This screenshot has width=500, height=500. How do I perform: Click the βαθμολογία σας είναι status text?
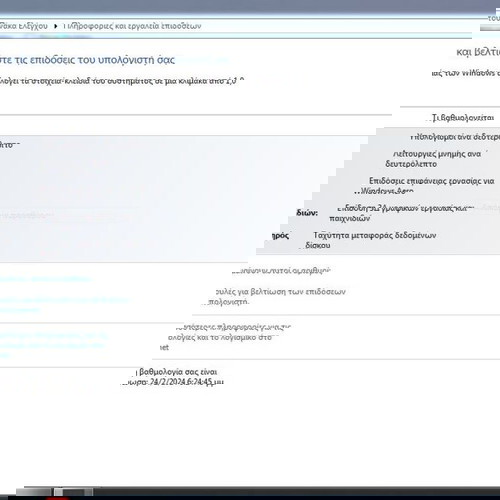pos(178,372)
